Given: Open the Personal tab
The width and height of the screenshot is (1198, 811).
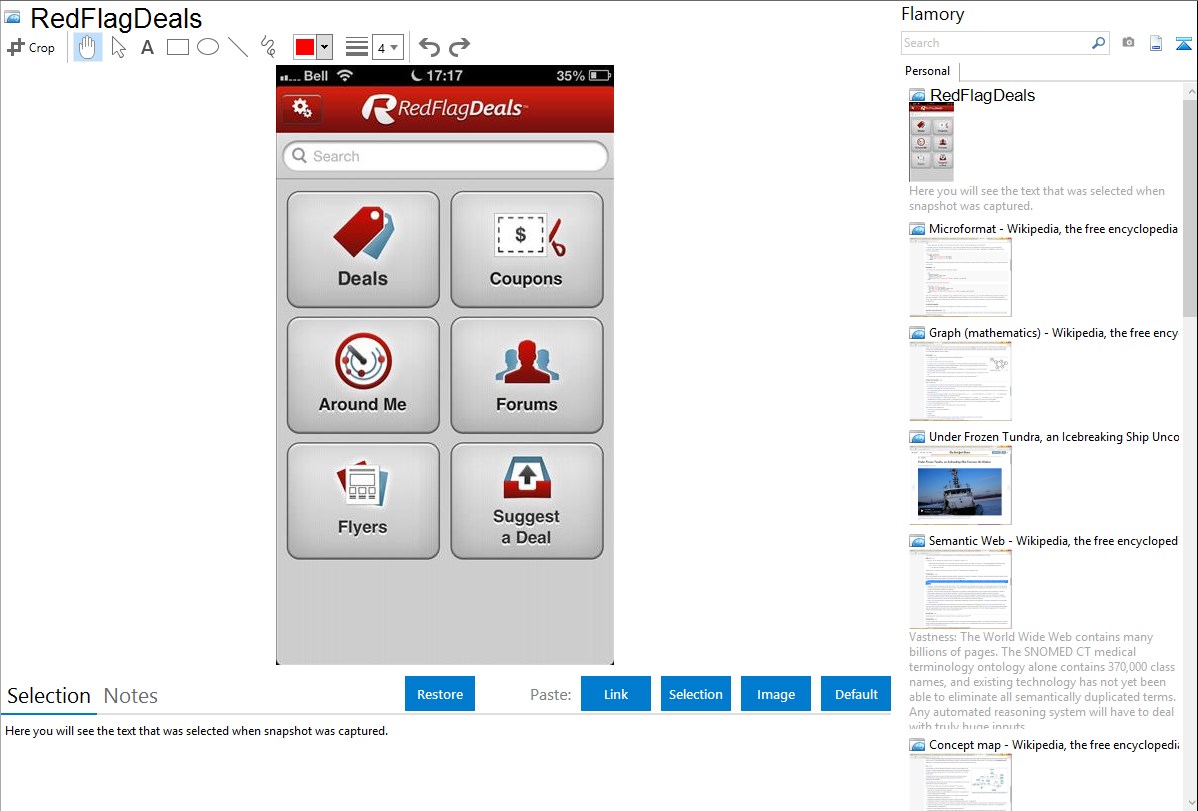Looking at the screenshot, I should (x=927, y=71).
